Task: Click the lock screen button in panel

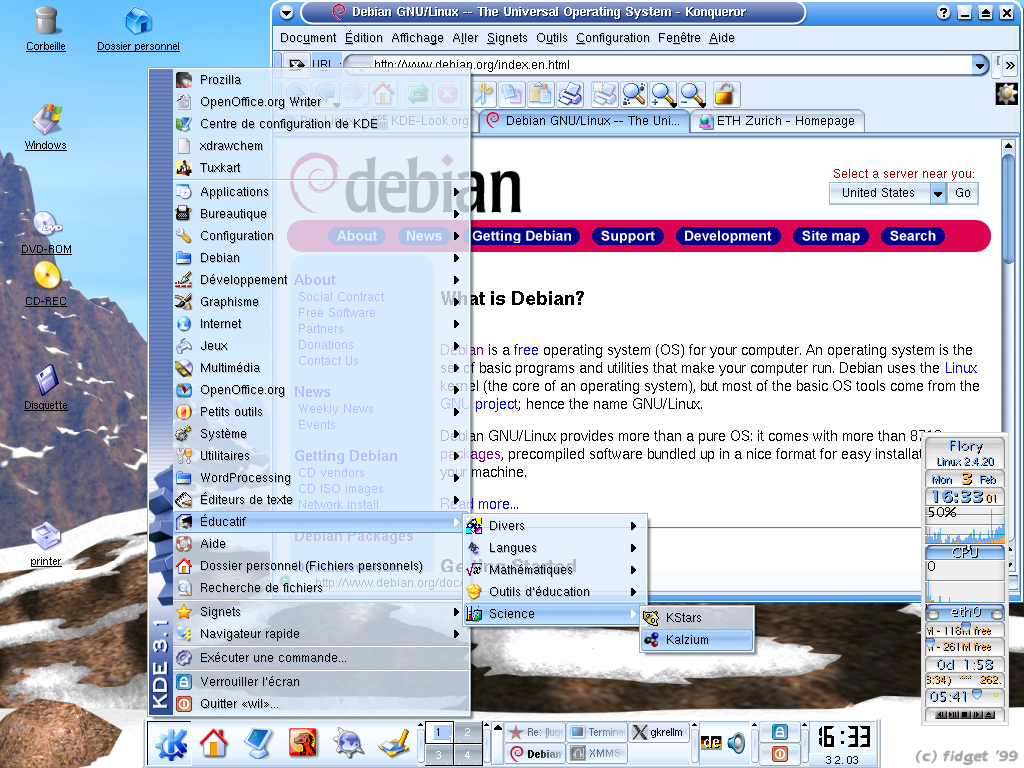Action: pos(779,732)
